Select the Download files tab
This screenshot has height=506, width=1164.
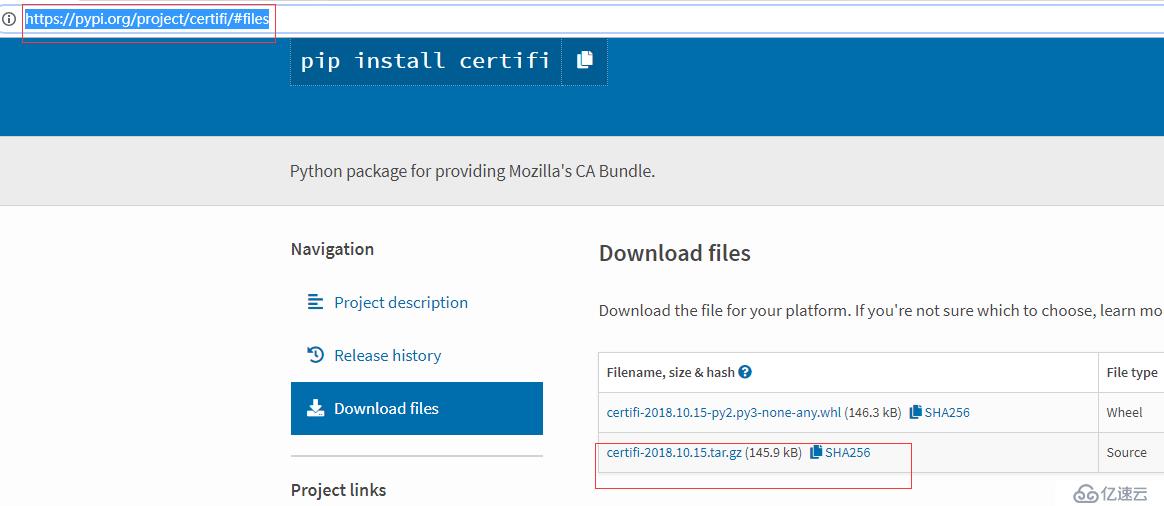[416, 408]
